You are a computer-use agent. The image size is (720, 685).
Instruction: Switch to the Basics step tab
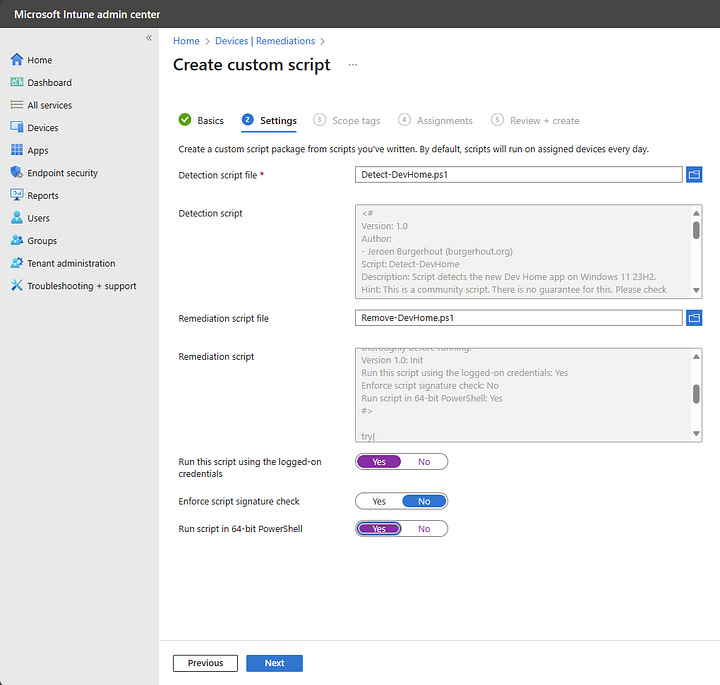click(201, 120)
